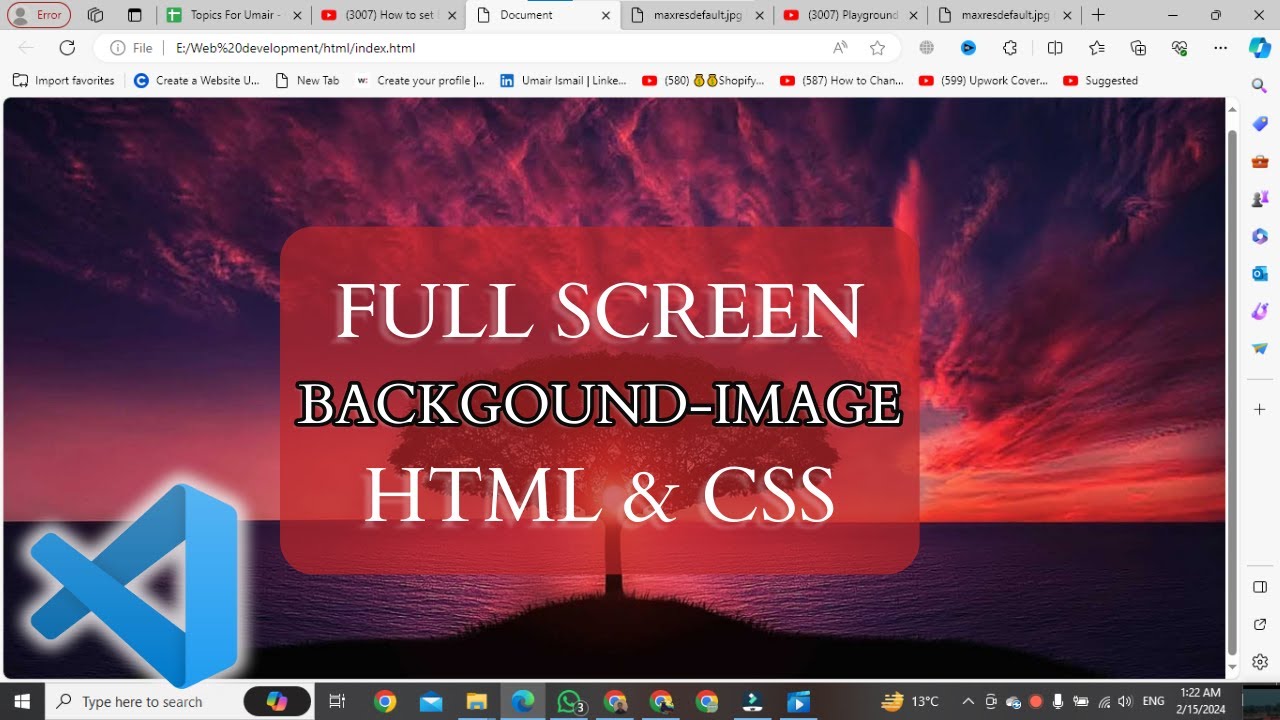Image resolution: width=1280 pixels, height=720 pixels.
Task: Open Task View on taskbar
Action: (337, 701)
